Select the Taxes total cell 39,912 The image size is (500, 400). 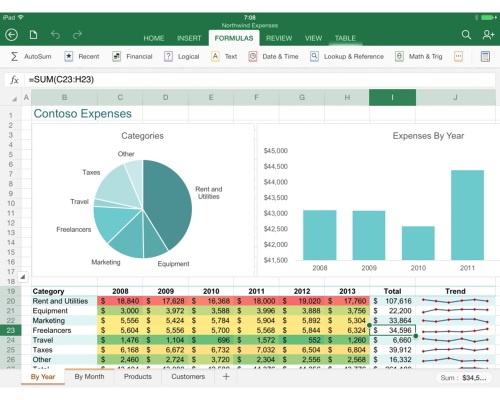(x=393, y=350)
